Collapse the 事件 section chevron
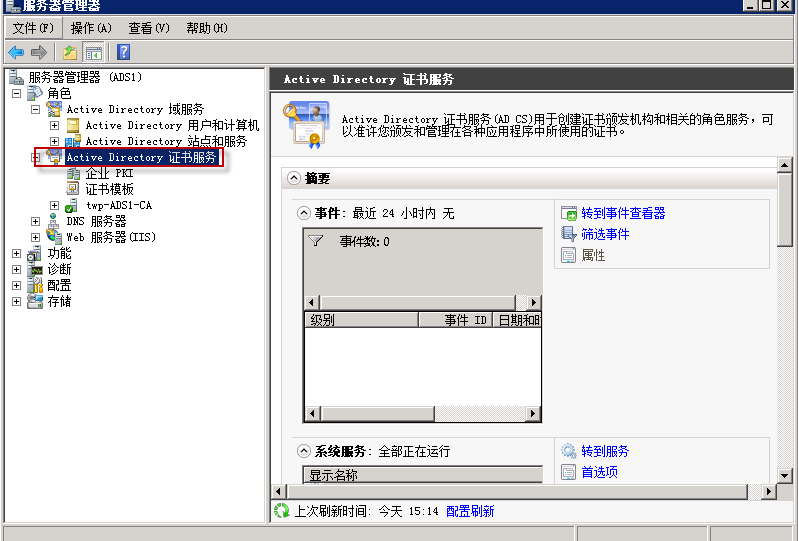The image size is (798, 541). coord(304,213)
